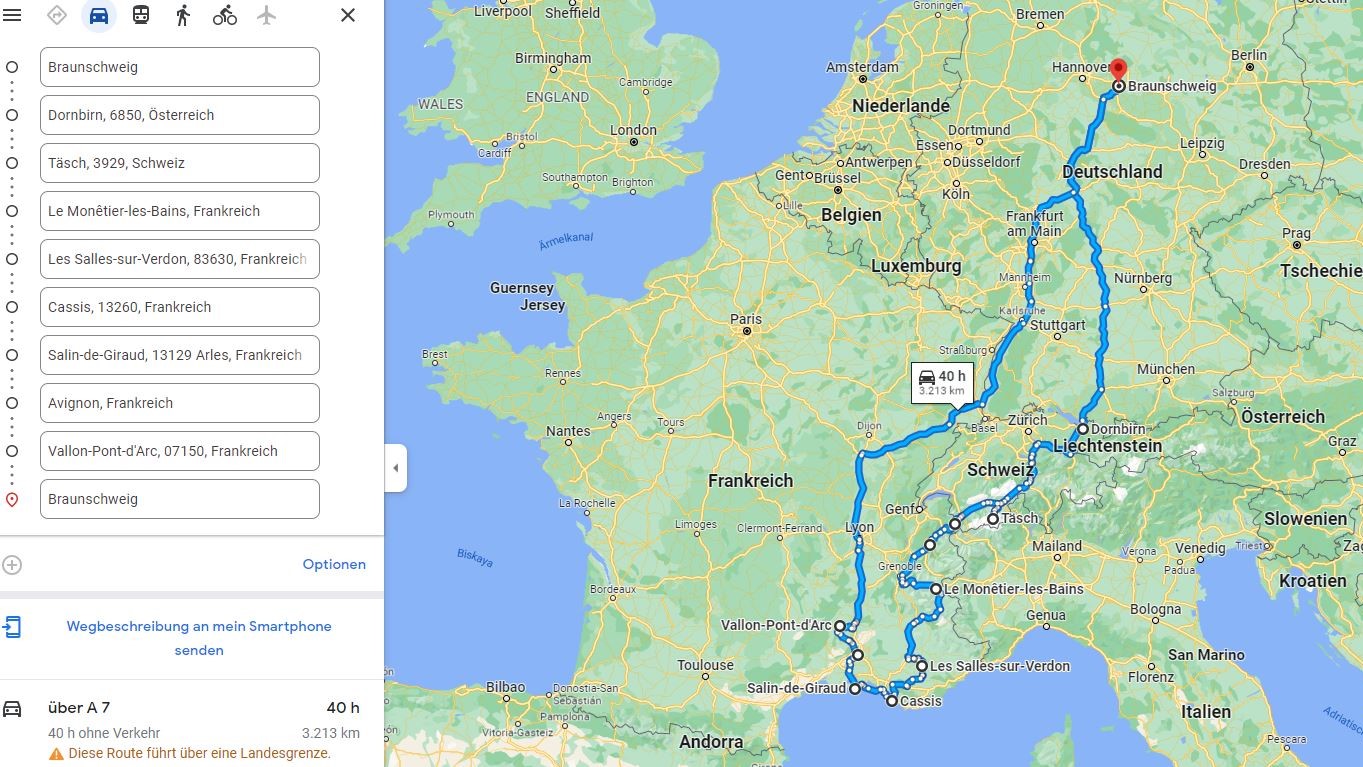1363x767 pixels.
Task: Choose cycling travel mode icon
Action: pyautogui.click(x=225, y=15)
